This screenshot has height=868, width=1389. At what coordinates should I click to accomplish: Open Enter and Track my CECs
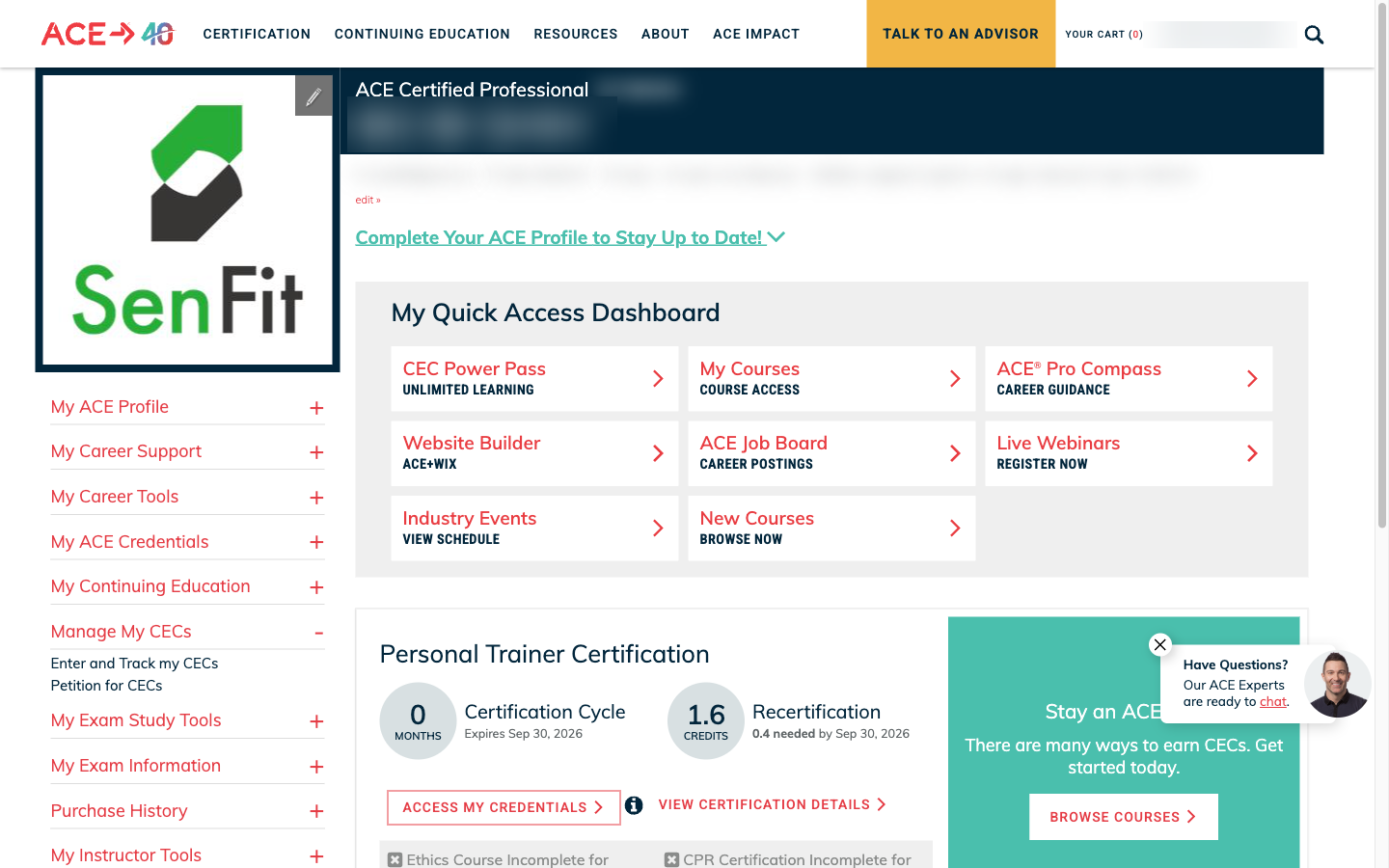click(x=134, y=664)
